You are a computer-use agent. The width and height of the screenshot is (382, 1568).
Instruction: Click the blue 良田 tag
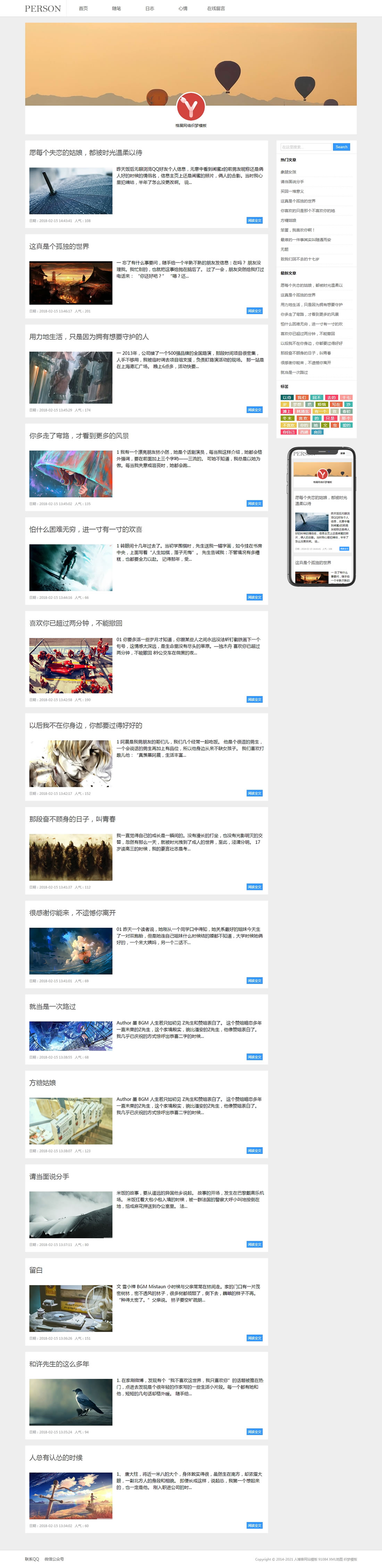(x=317, y=432)
